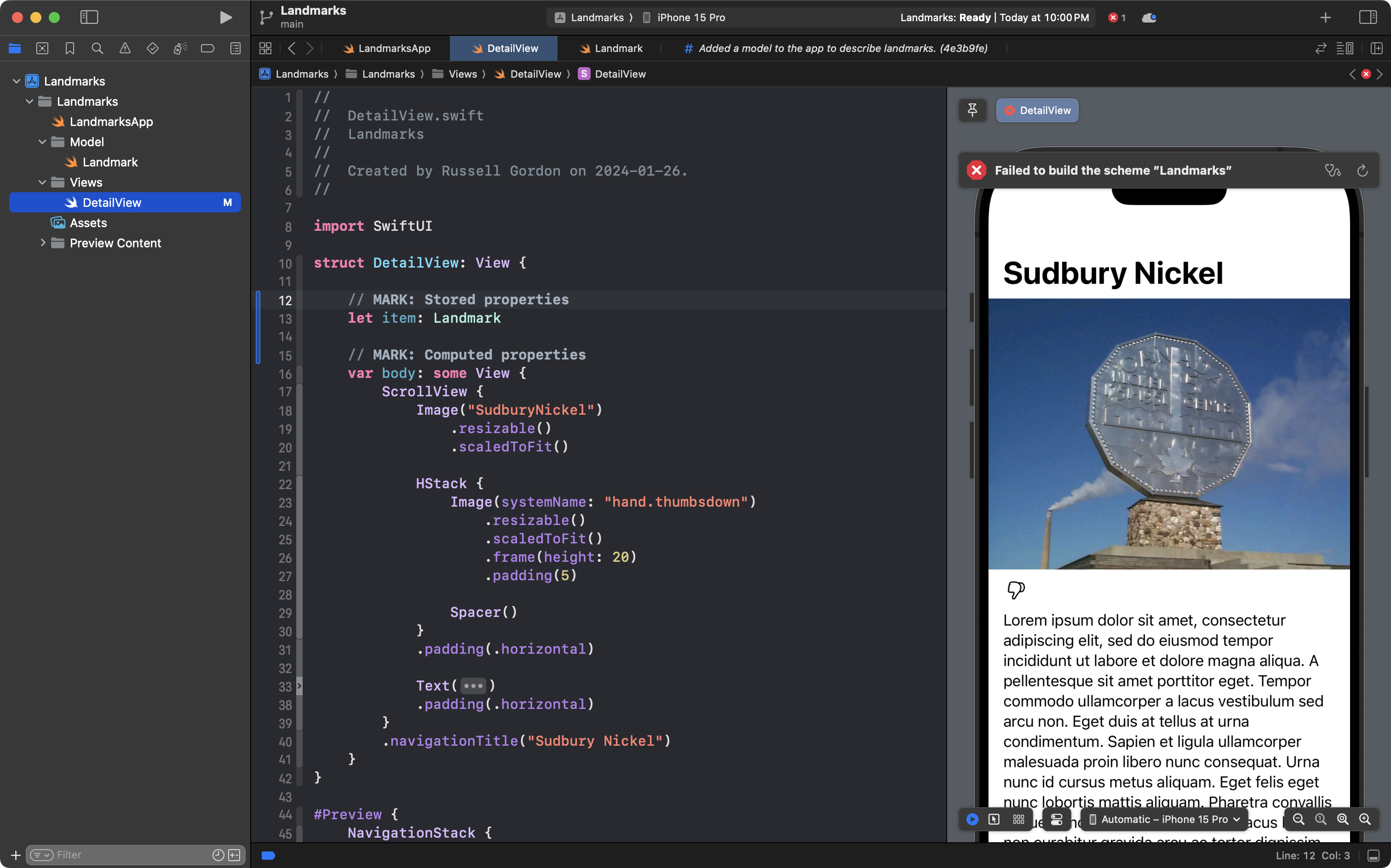Viewport: 1391px width, 868px height.
Task: Switch preview to variants grid mode
Action: [1019, 819]
